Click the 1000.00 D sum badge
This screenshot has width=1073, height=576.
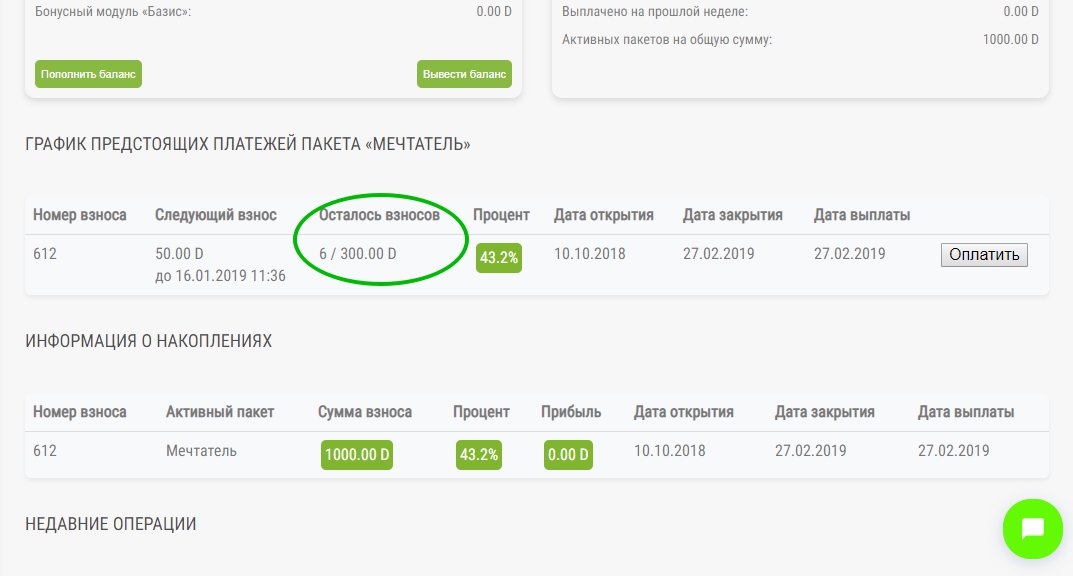point(357,455)
